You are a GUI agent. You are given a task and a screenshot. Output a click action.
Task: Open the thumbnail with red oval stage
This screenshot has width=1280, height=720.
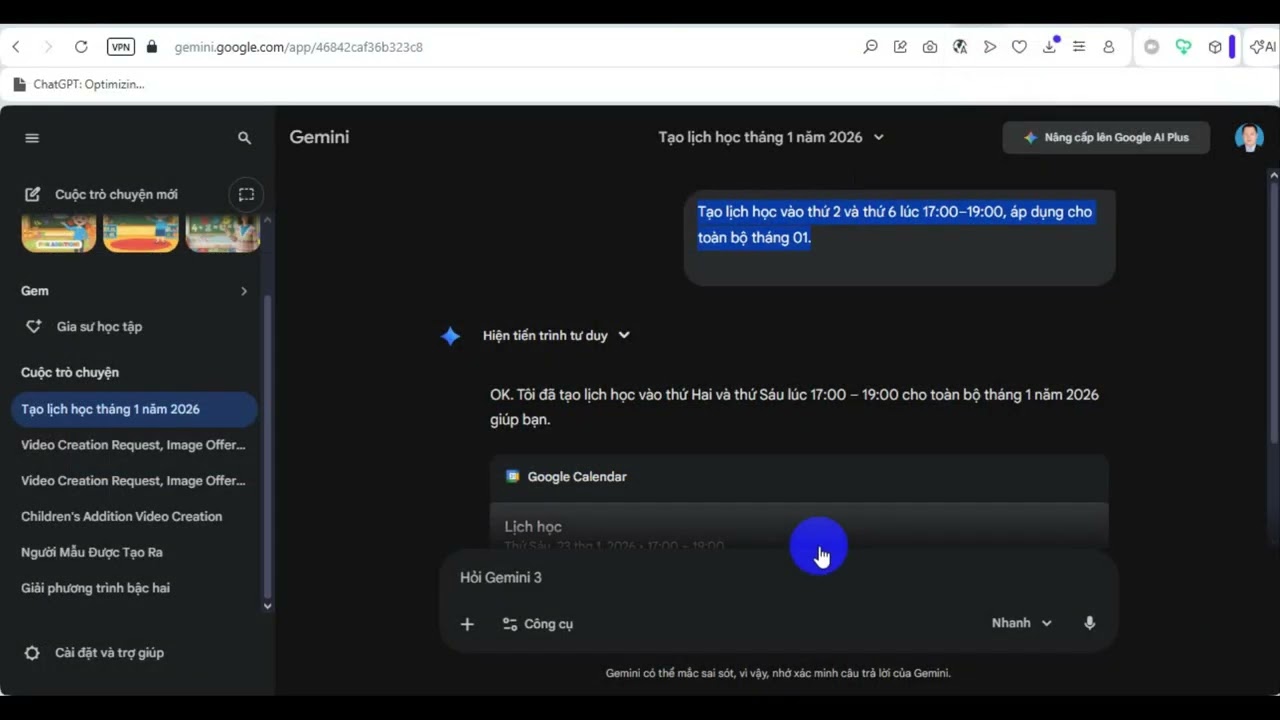point(141,232)
